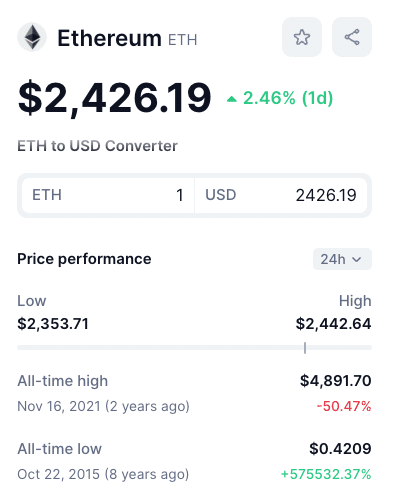Viewport: 394px width, 501px height.
Task: Click the +575532.37% all-time low change
Action: [x=326, y=474]
